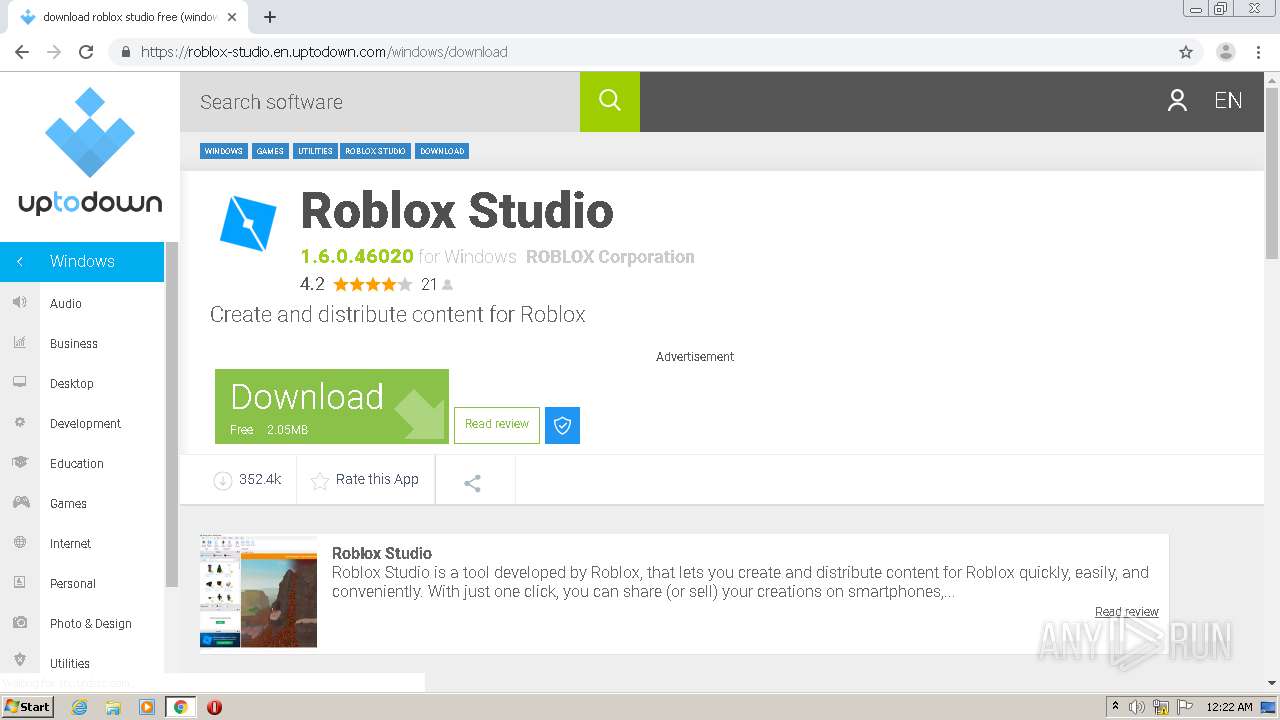Open the Audio category
Viewport: 1280px width, 720px height.
click(66, 303)
